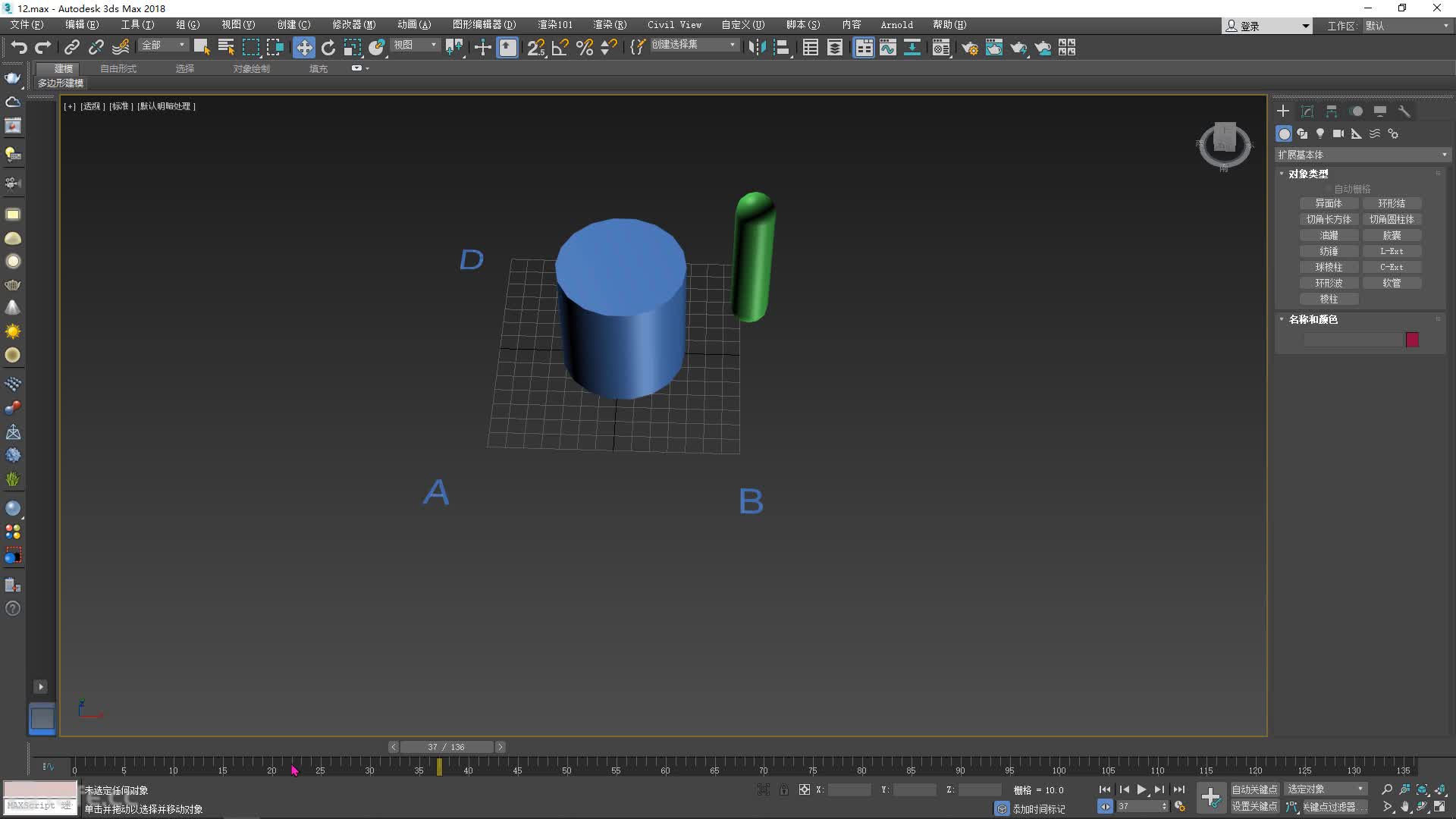Collapse the 对象类型 rollout
The height and width of the screenshot is (819, 1456).
point(1308,174)
